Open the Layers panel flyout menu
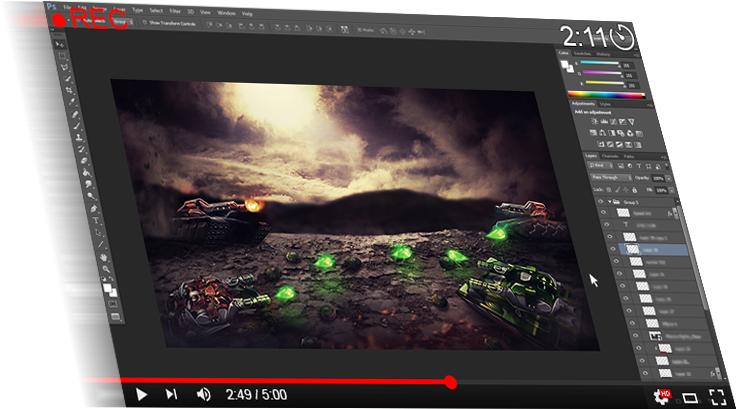 [x=664, y=157]
